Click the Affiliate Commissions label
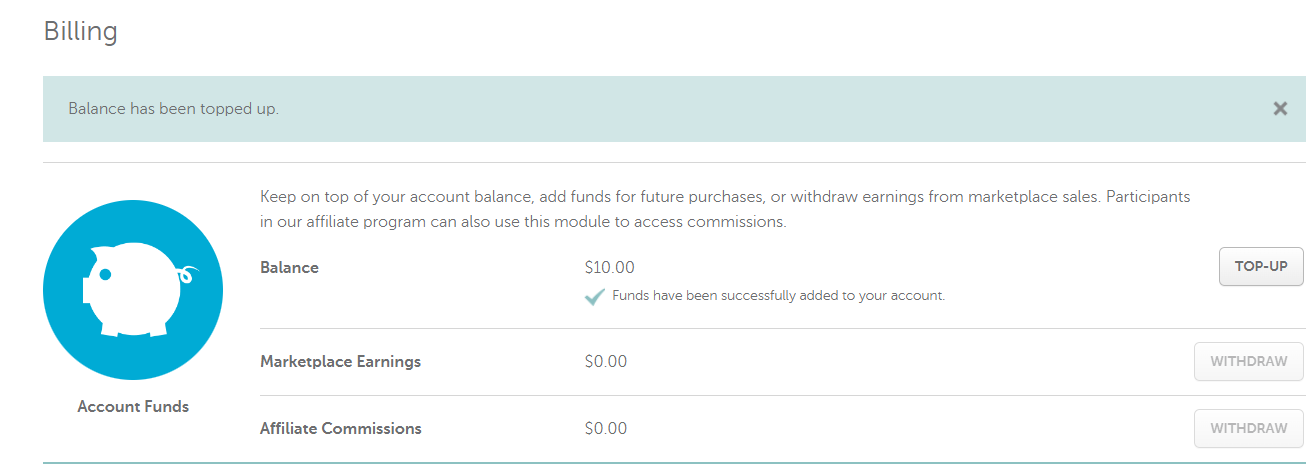The height and width of the screenshot is (470, 1310). (x=341, y=429)
